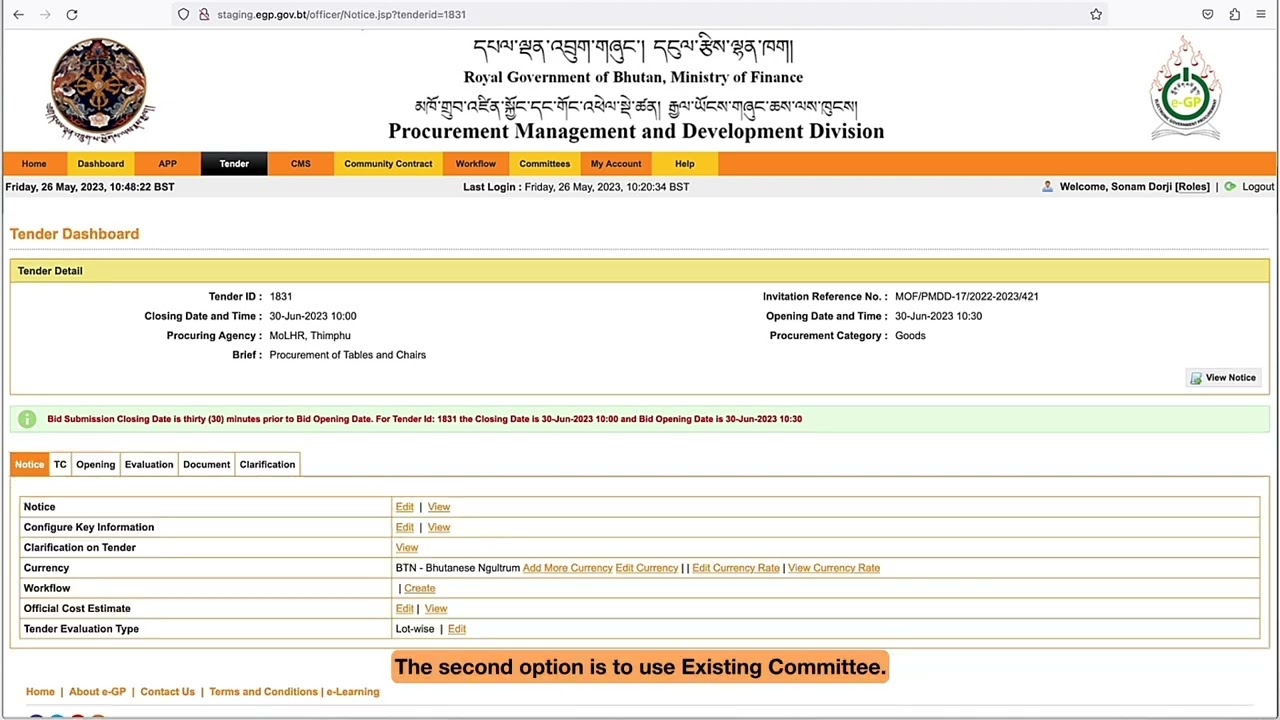Click the Lot-wise evaluation type text
Screen dimensions: 1280x720
click(x=415, y=629)
